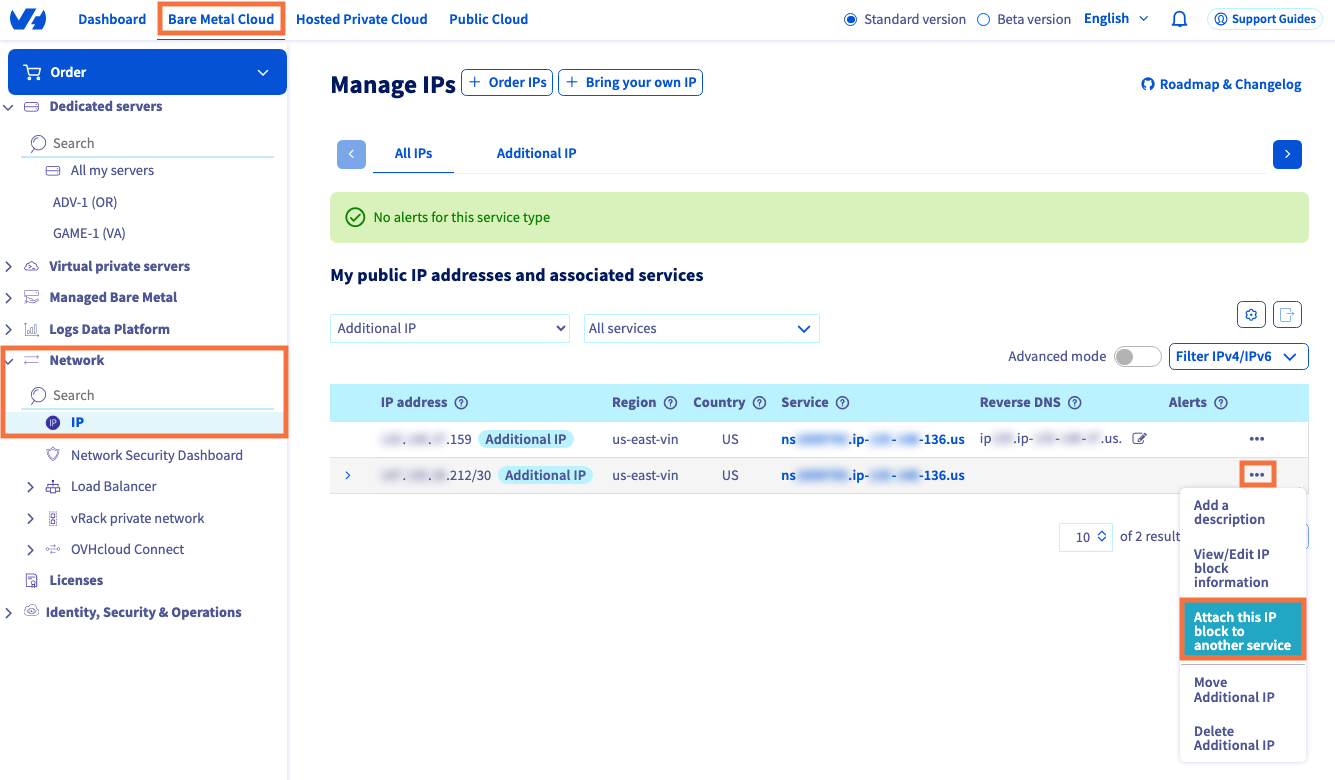Expand Virtual private servers section
The height and width of the screenshot is (780, 1335).
(x=9, y=267)
